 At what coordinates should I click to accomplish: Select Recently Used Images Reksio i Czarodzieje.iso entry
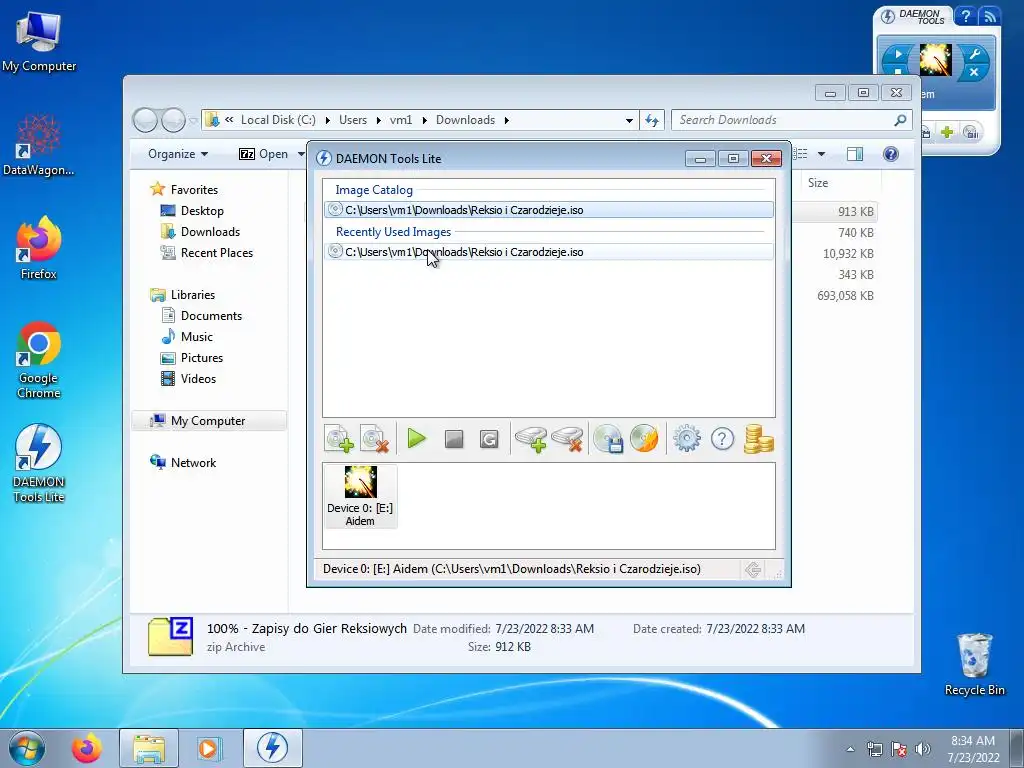(x=549, y=251)
